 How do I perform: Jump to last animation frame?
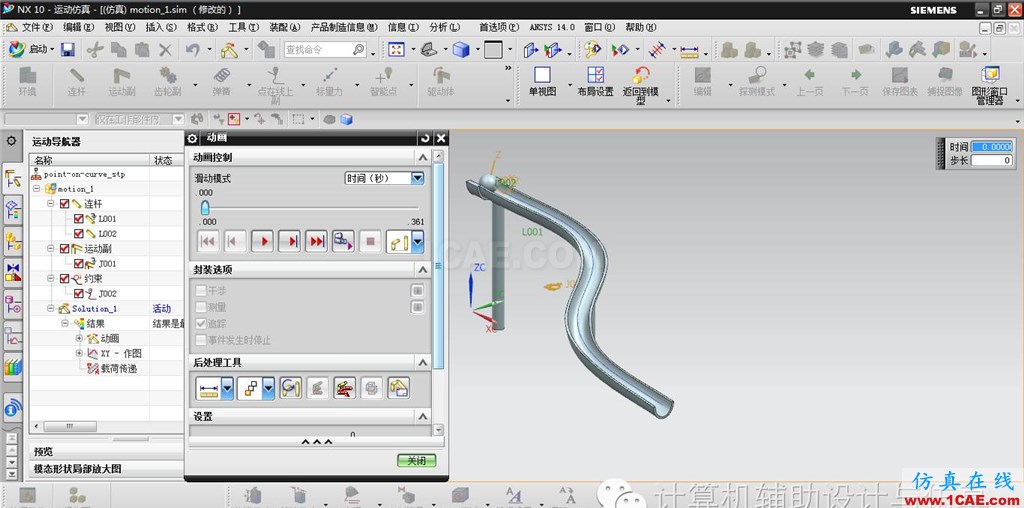(x=316, y=242)
